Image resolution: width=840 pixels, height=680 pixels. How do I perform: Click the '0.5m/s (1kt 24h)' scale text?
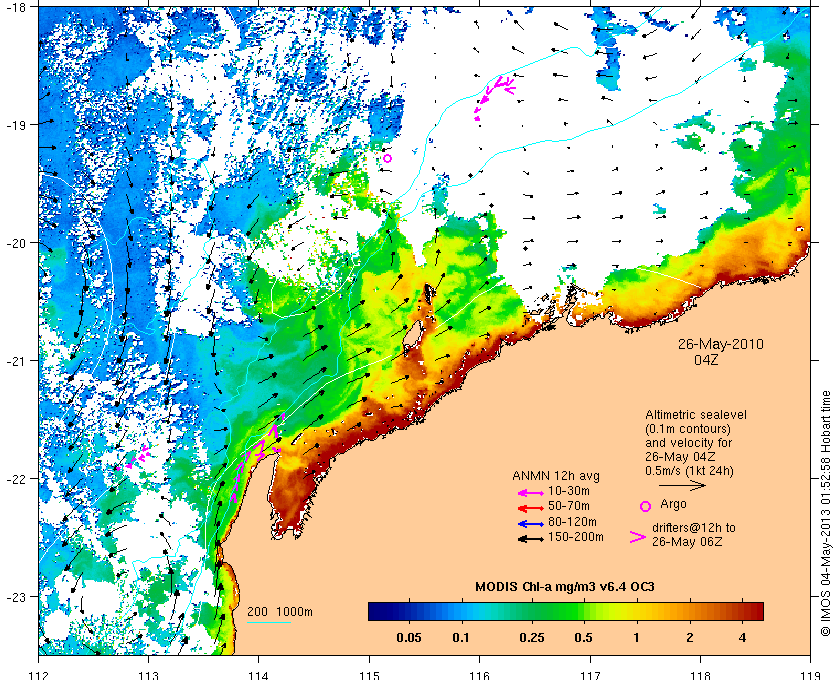pyautogui.click(x=689, y=471)
